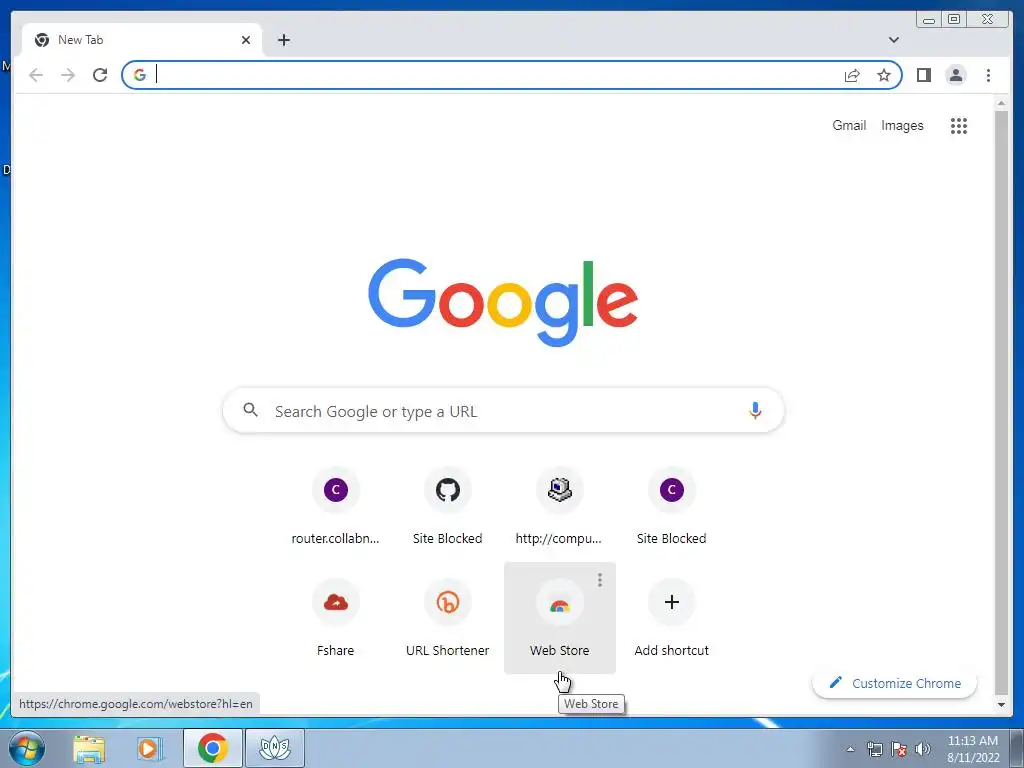Click the back navigation arrow
Viewport: 1024px width, 768px height.
click(x=36, y=75)
